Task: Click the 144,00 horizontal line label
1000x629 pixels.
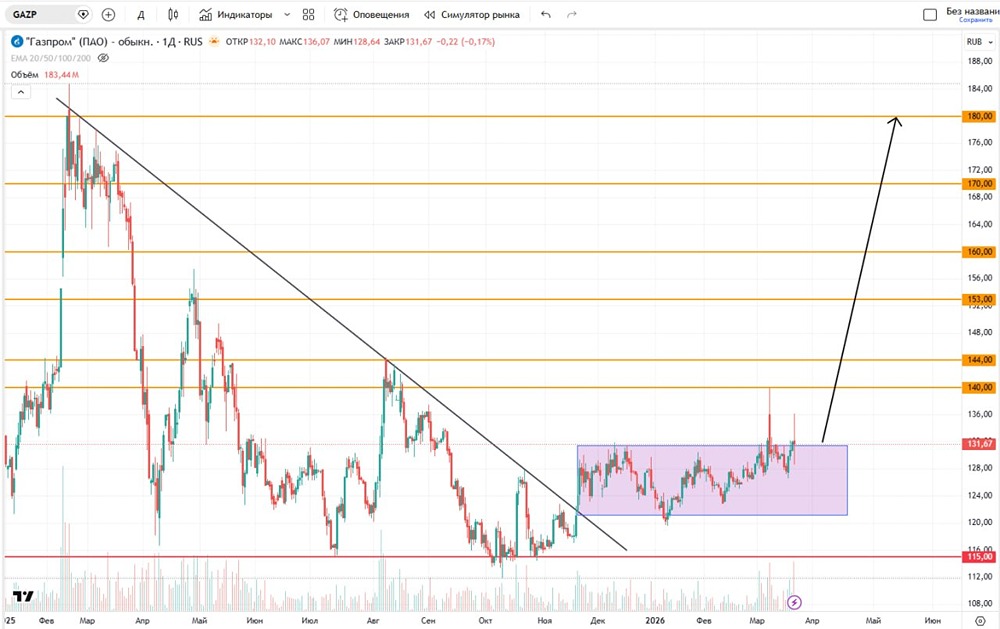Action: pos(980,360)
